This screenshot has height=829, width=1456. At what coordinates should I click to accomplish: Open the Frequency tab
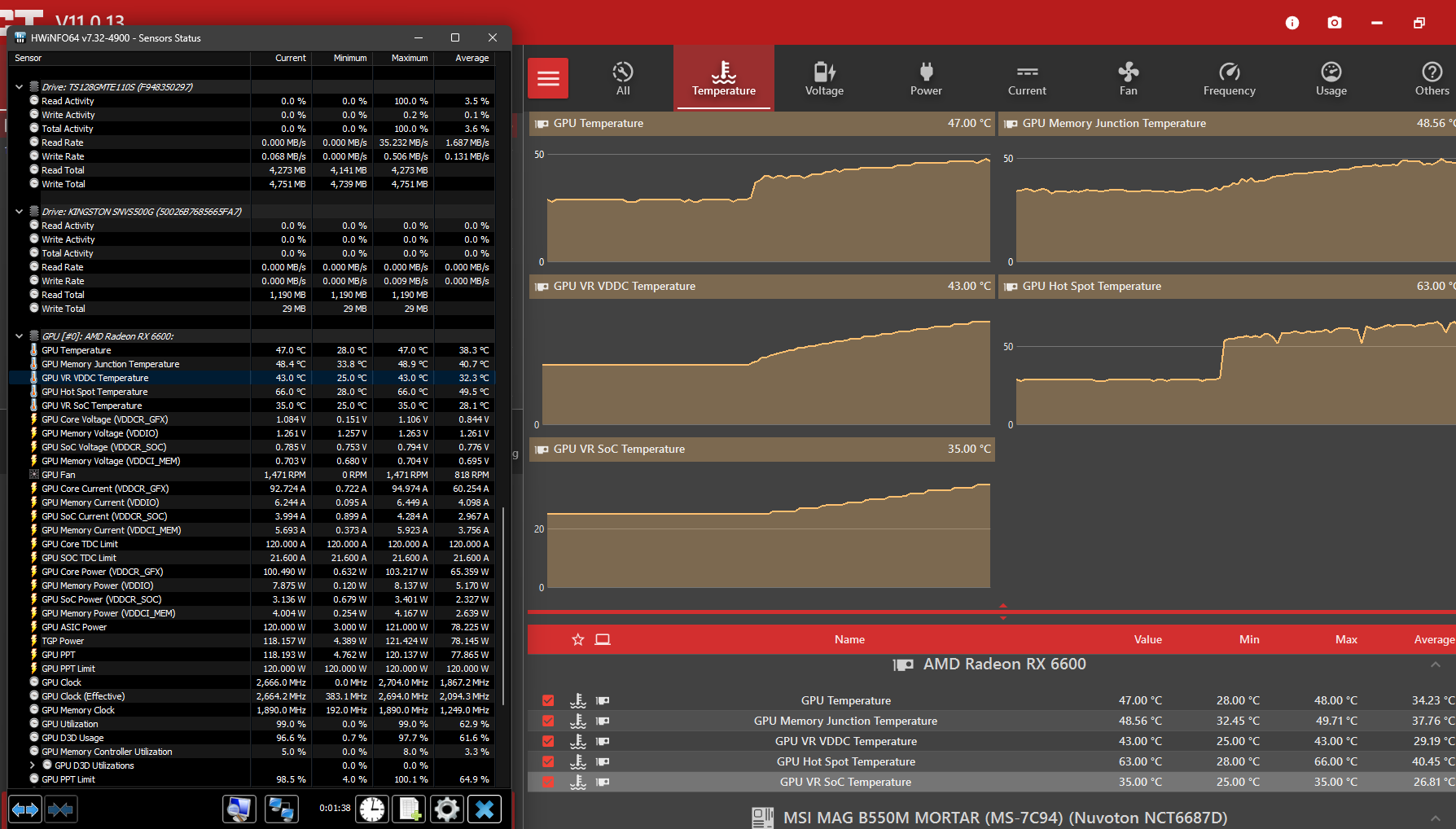click(1230, 78)
